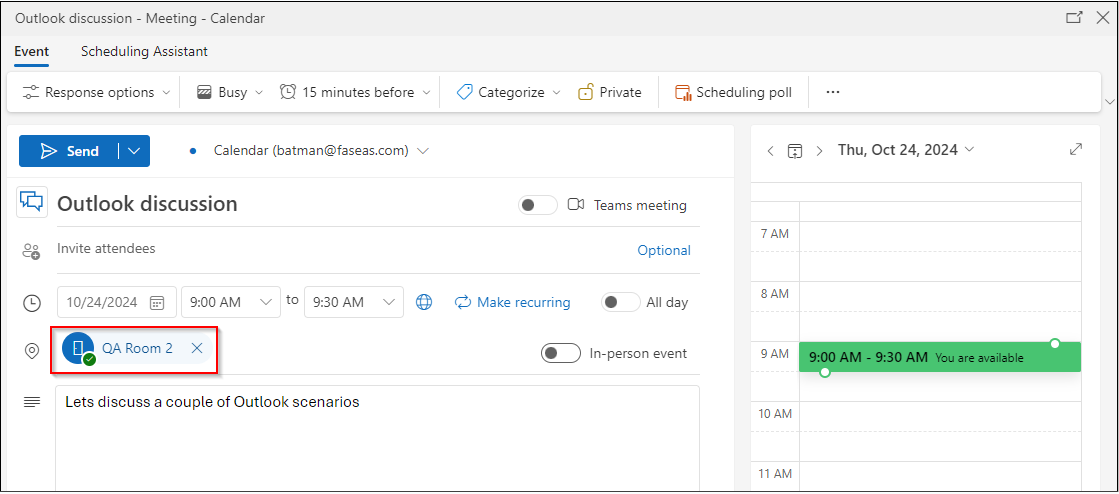Click the 8 AM time label

pos(775,293)
